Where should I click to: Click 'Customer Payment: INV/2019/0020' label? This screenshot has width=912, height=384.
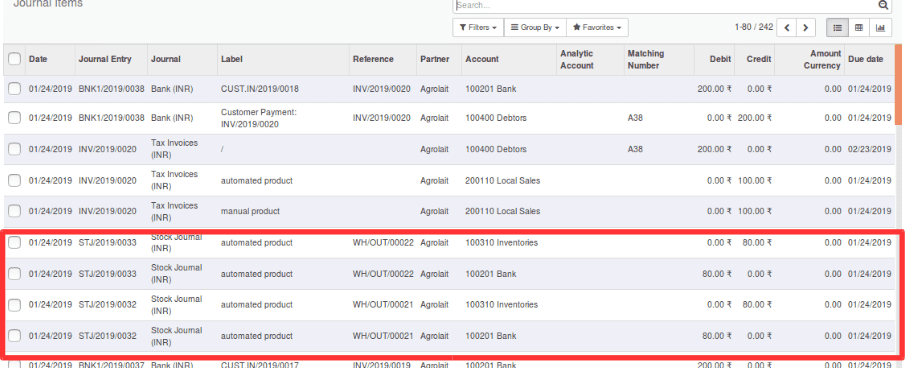coord(259,118)
